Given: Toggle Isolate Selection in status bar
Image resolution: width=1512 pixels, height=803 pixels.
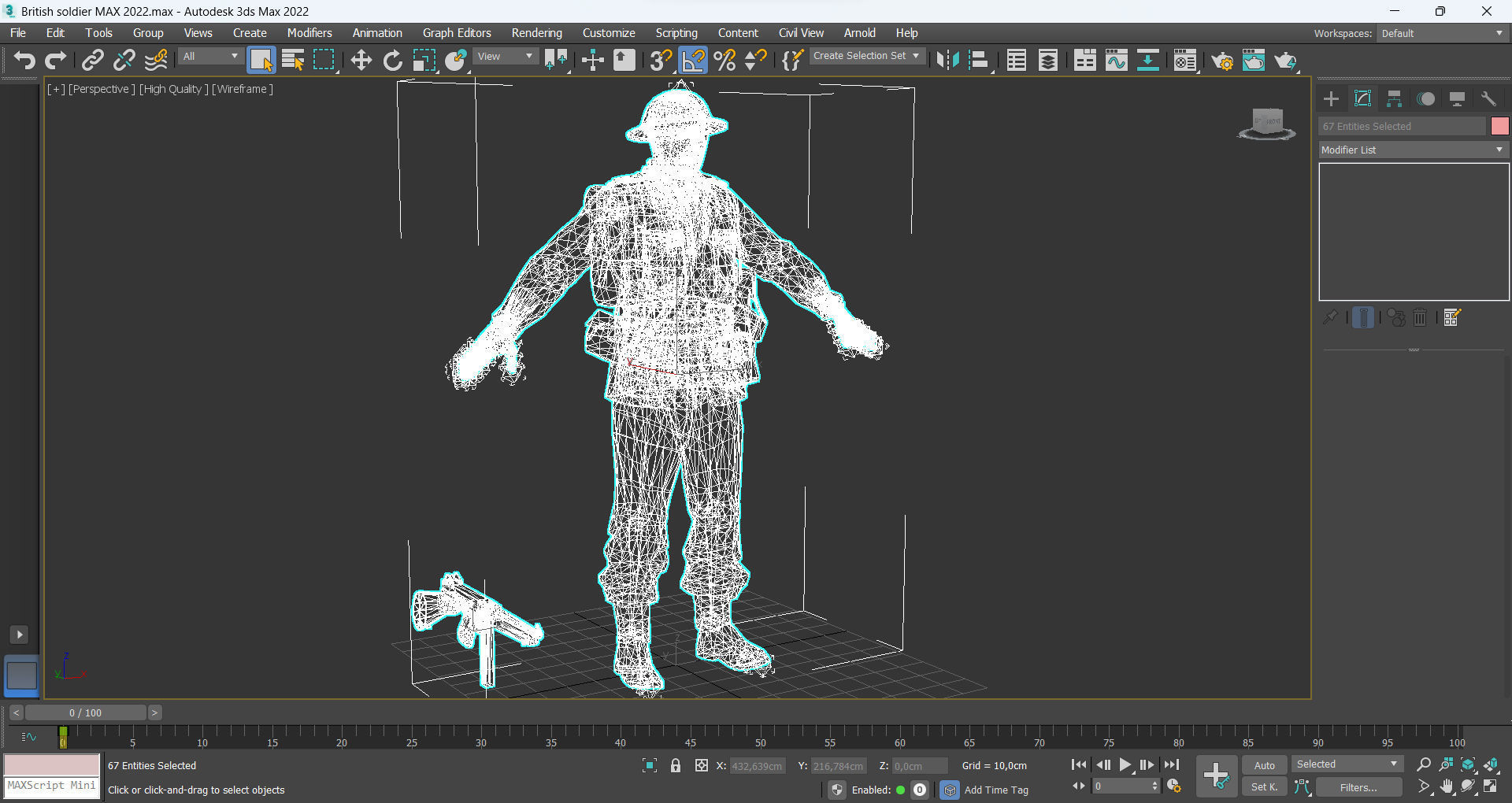Looking at the screenshot, I should point(650,765).
